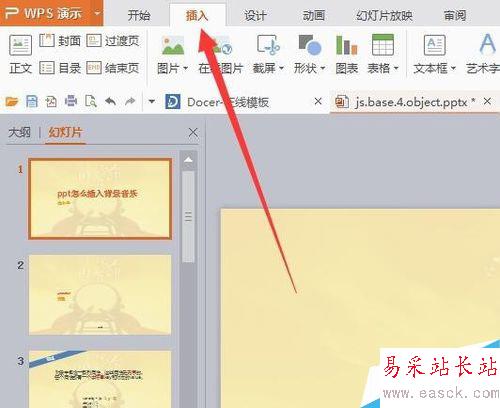Click the 截屏 screenshot icon

pos(268,45)
